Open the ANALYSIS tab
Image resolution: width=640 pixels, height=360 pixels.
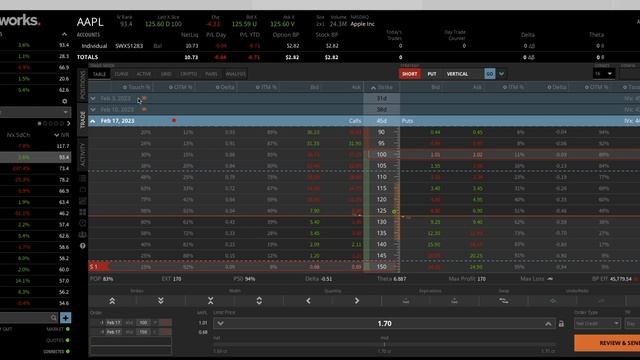pyautogui.click(x=236, y=74)
